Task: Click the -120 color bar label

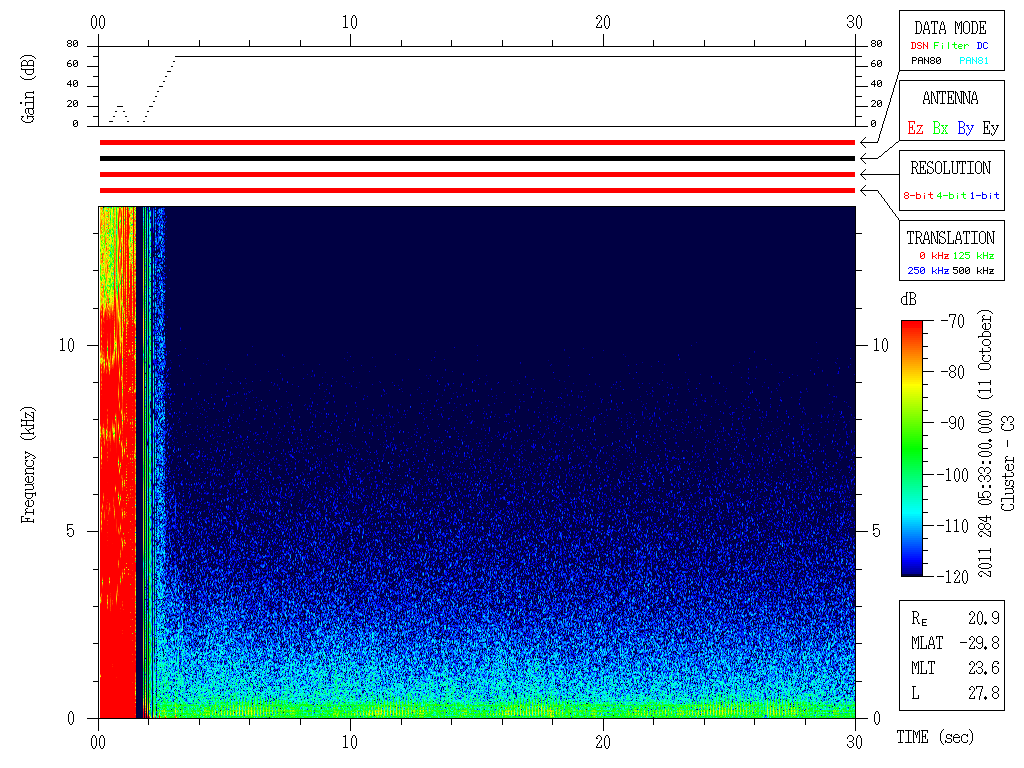Action: coord(955,577)
